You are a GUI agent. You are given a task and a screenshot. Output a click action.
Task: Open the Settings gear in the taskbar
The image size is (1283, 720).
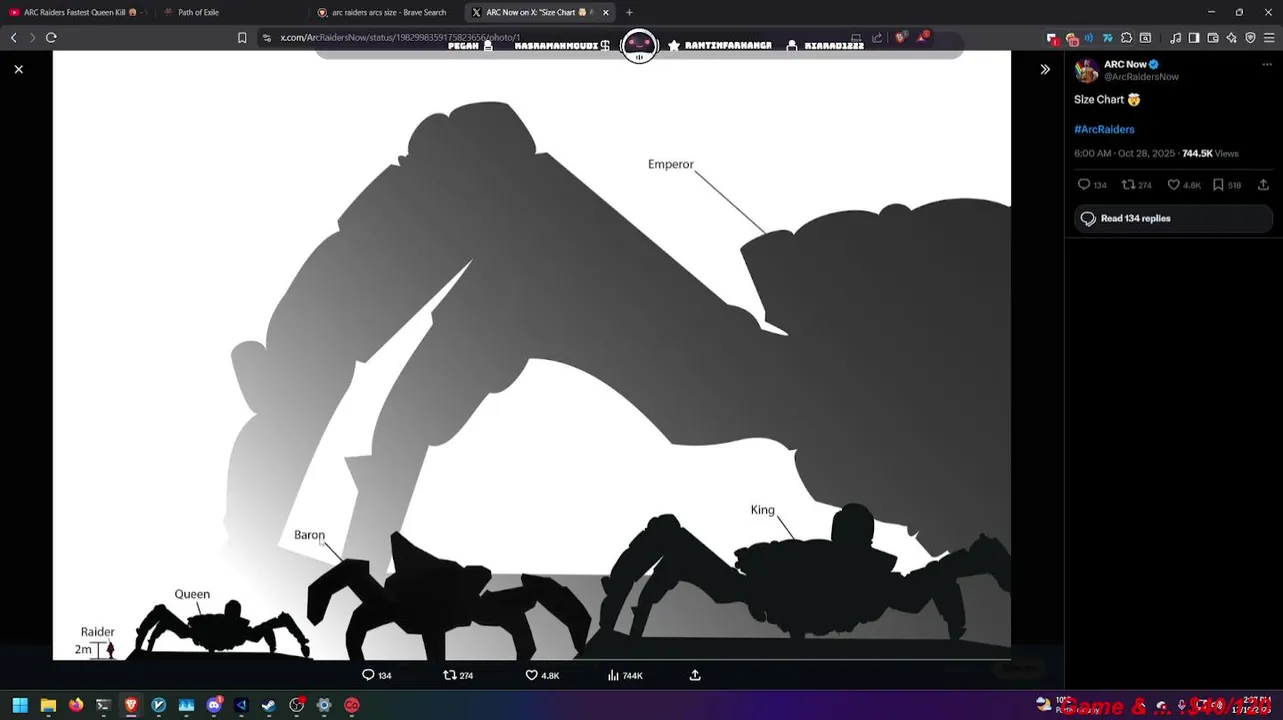(x=324, y=705)
